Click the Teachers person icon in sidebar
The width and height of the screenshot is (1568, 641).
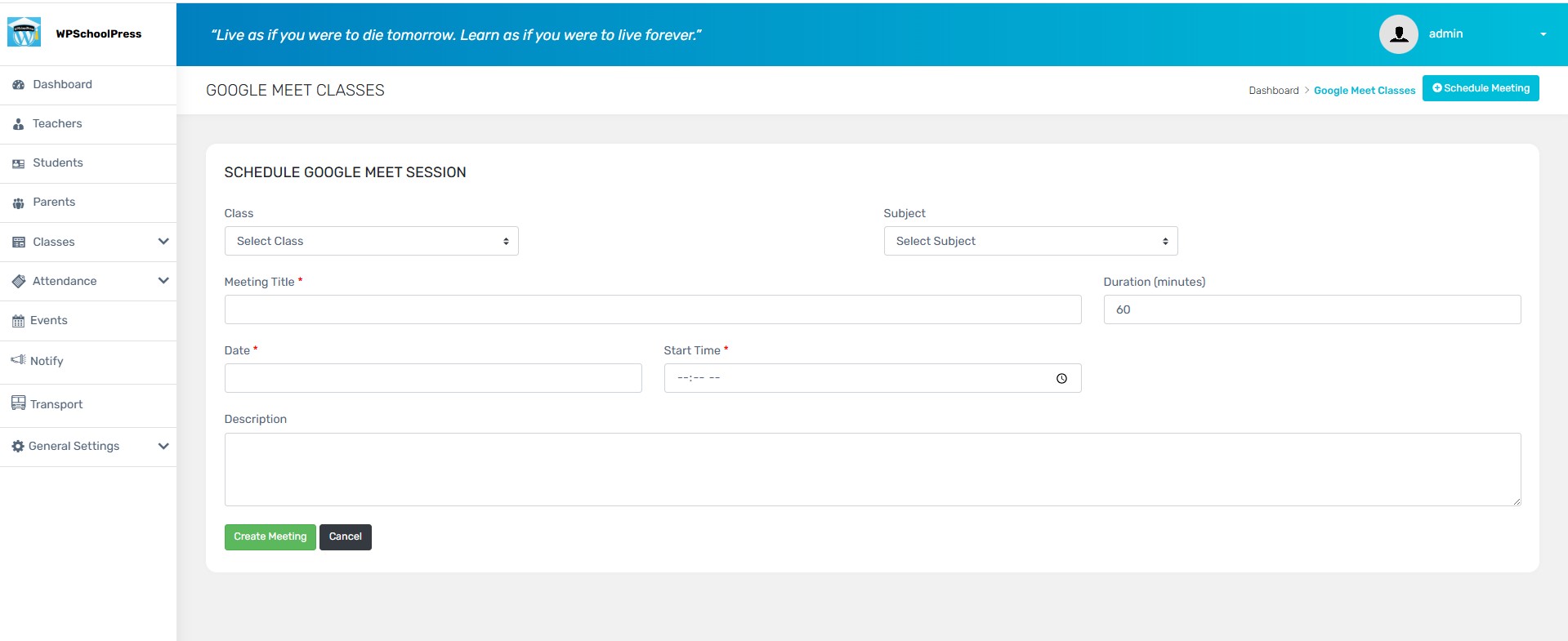(18, 124)
